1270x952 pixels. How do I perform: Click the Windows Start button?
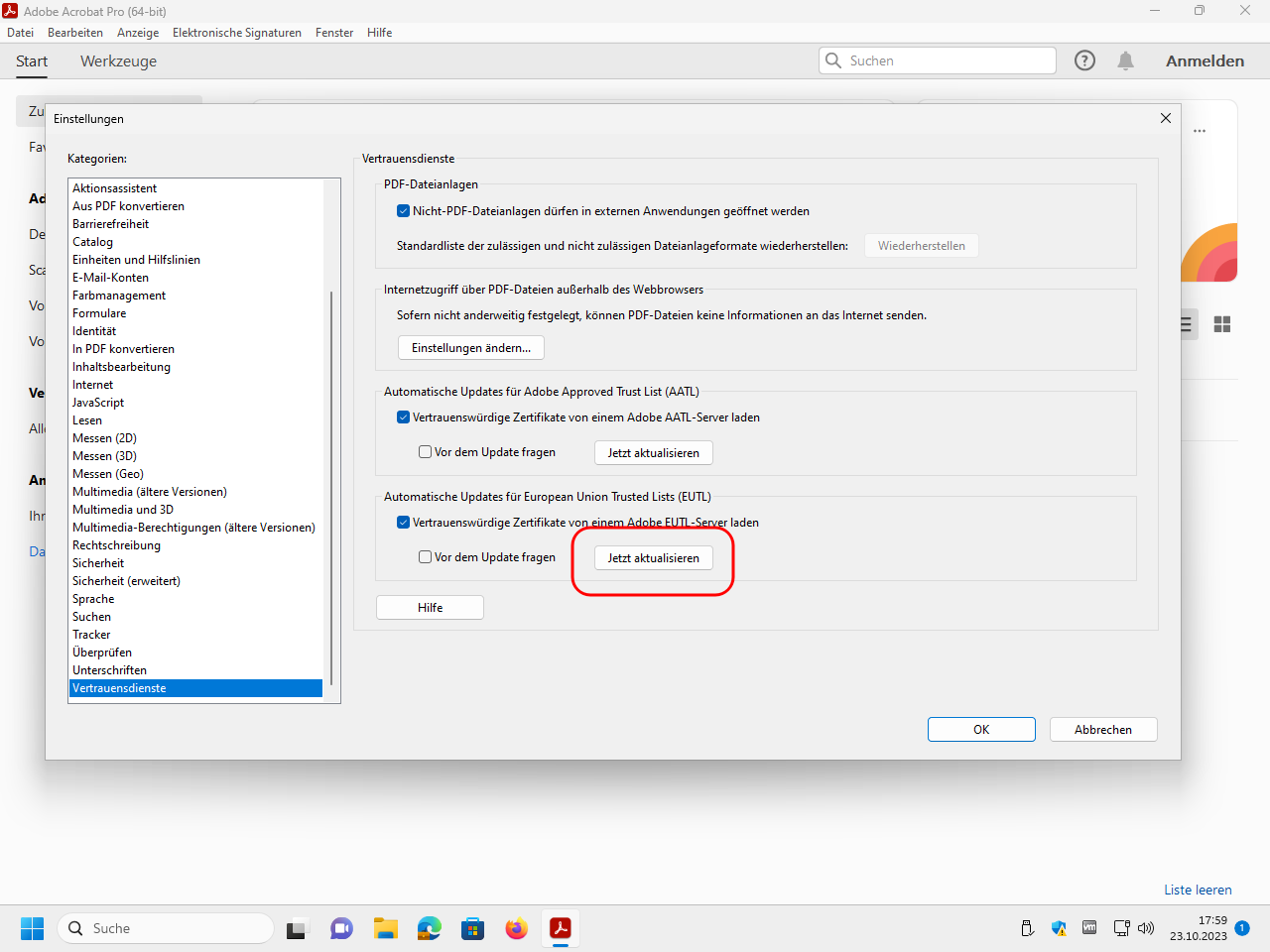pos(32,928)
